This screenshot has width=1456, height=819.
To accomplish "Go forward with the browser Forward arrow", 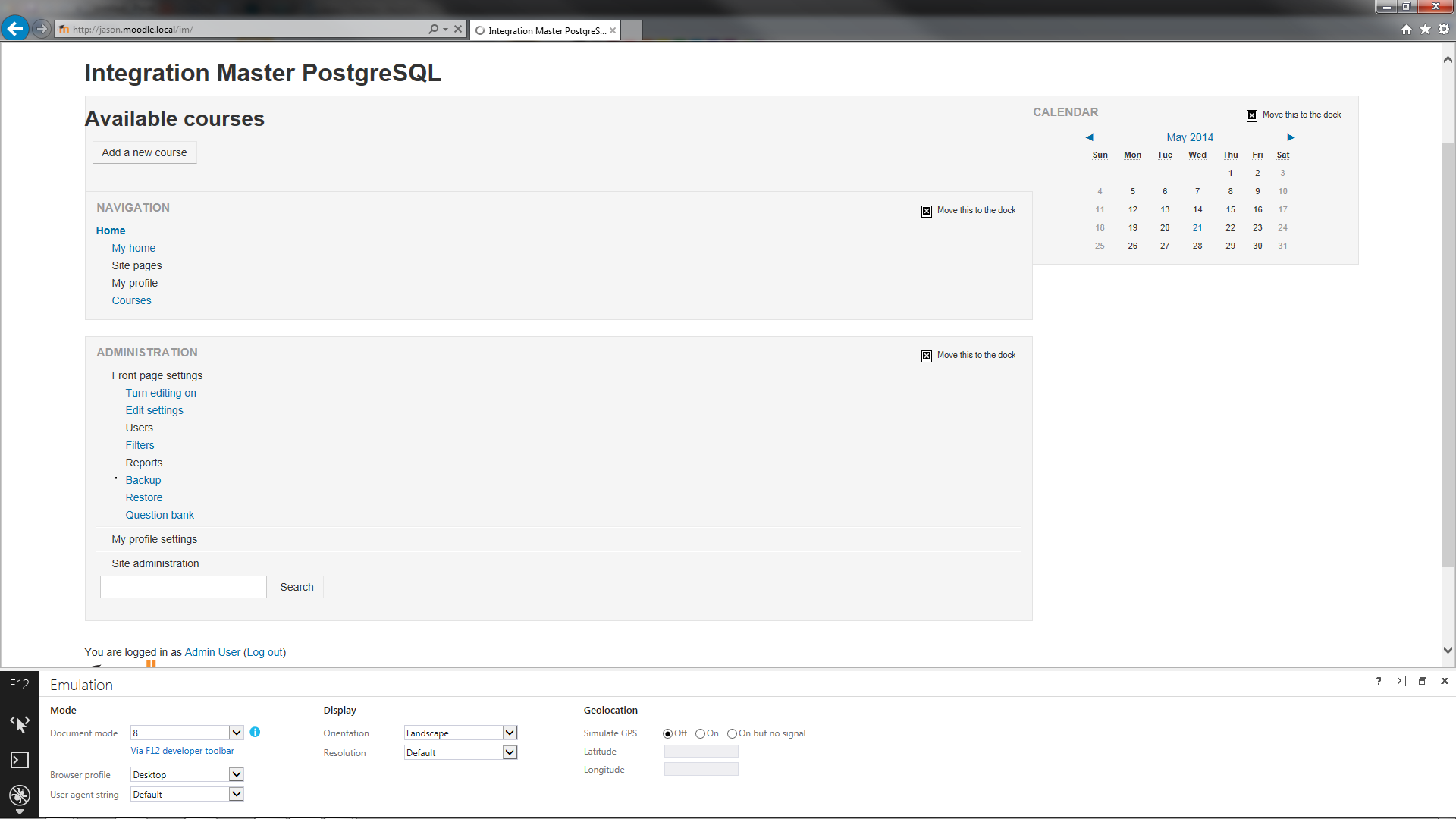I will [42, 29].
